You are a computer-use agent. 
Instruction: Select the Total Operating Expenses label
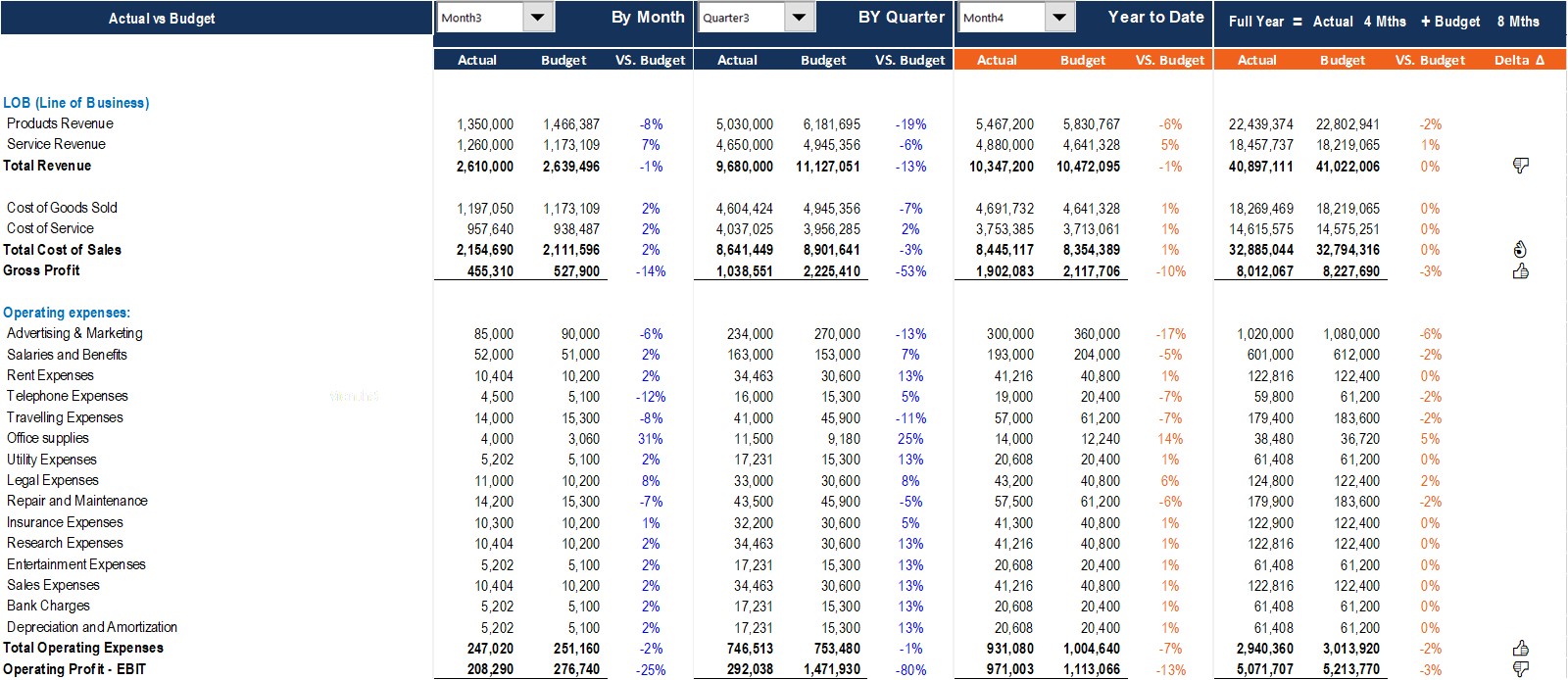(83, 648)
